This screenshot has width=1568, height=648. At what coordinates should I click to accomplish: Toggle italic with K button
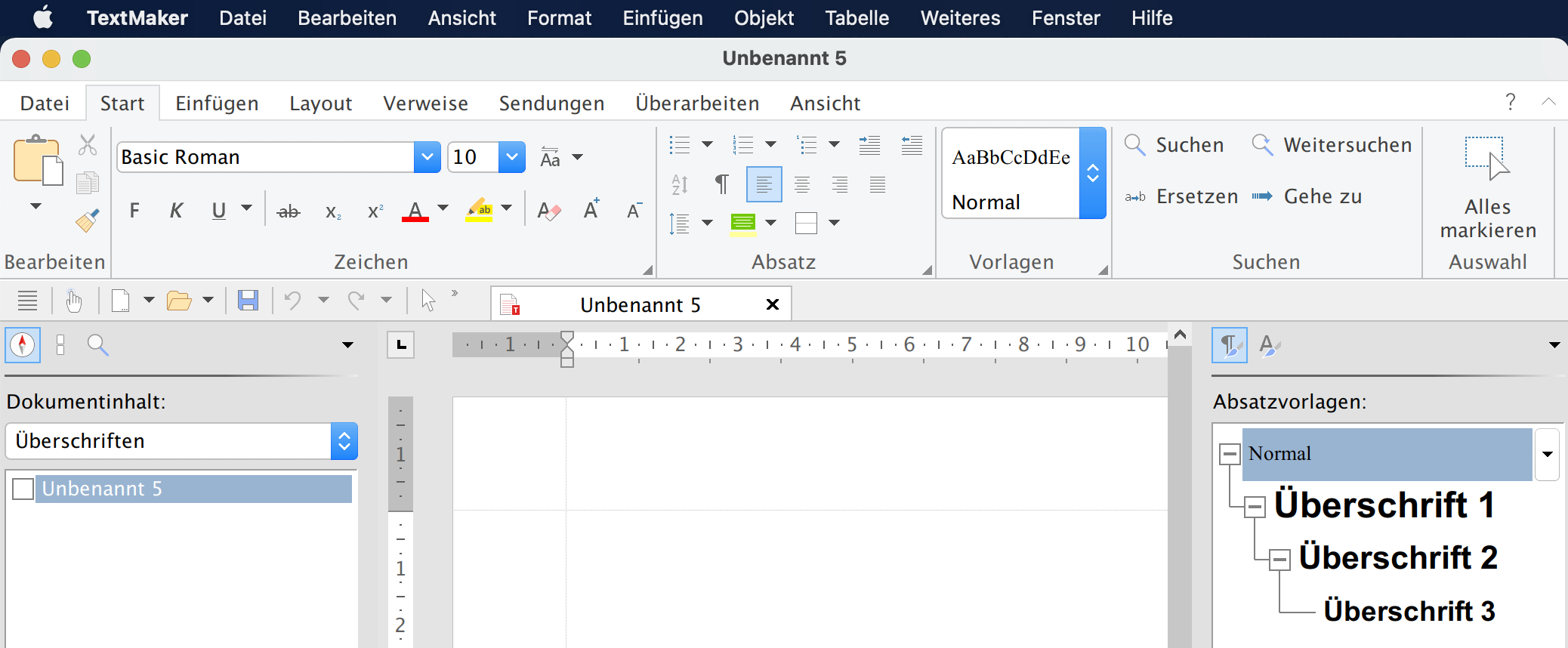(176, 211)
